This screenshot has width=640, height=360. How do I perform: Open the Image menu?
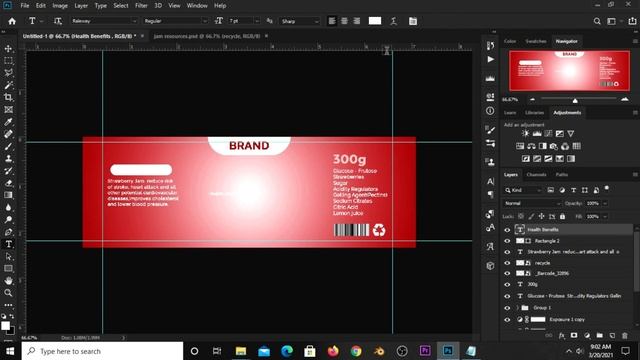coord(60,6)
